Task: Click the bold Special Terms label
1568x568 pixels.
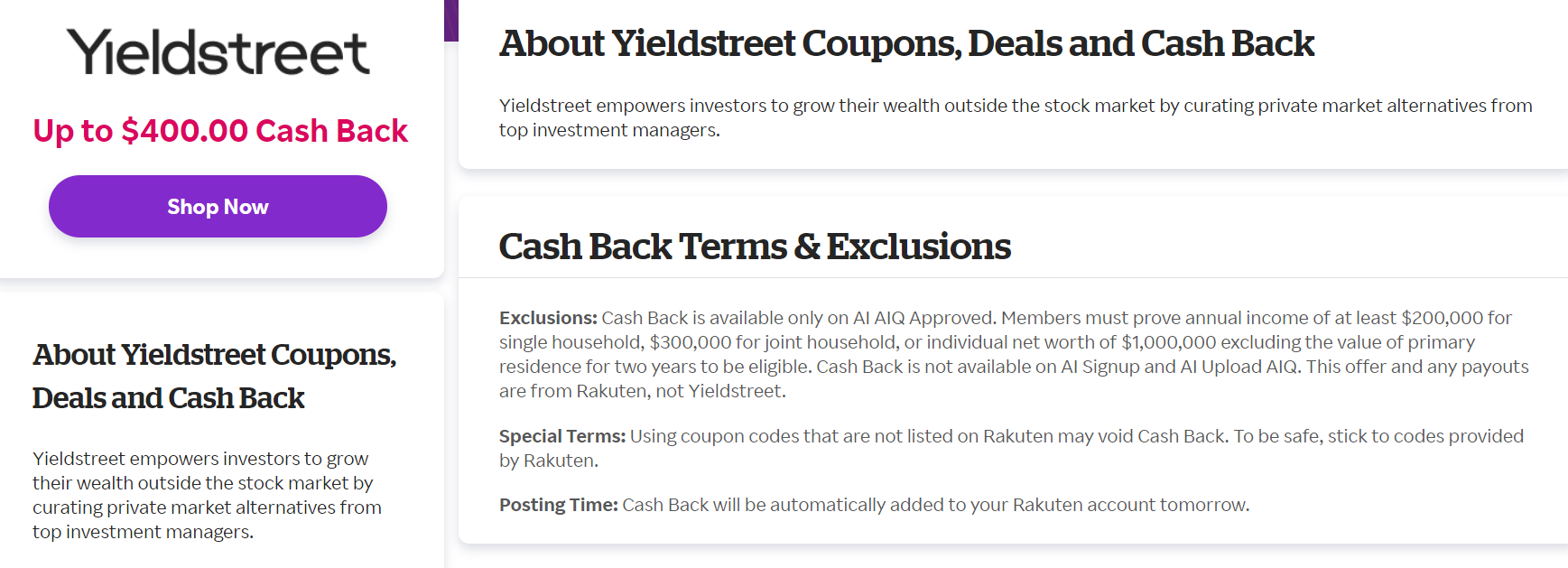Action: 562,436
